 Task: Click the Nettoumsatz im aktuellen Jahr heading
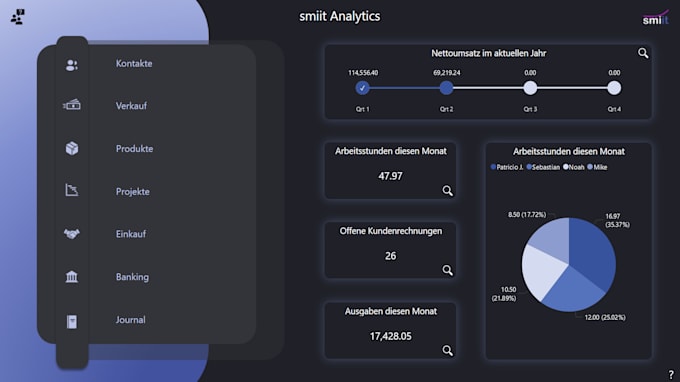coord(488,53)
